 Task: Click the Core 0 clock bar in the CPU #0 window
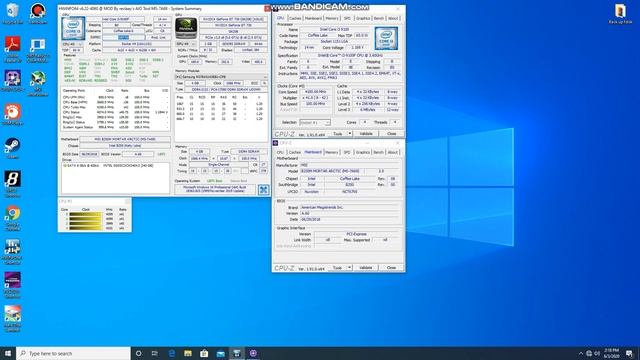[x=85, y=214]
